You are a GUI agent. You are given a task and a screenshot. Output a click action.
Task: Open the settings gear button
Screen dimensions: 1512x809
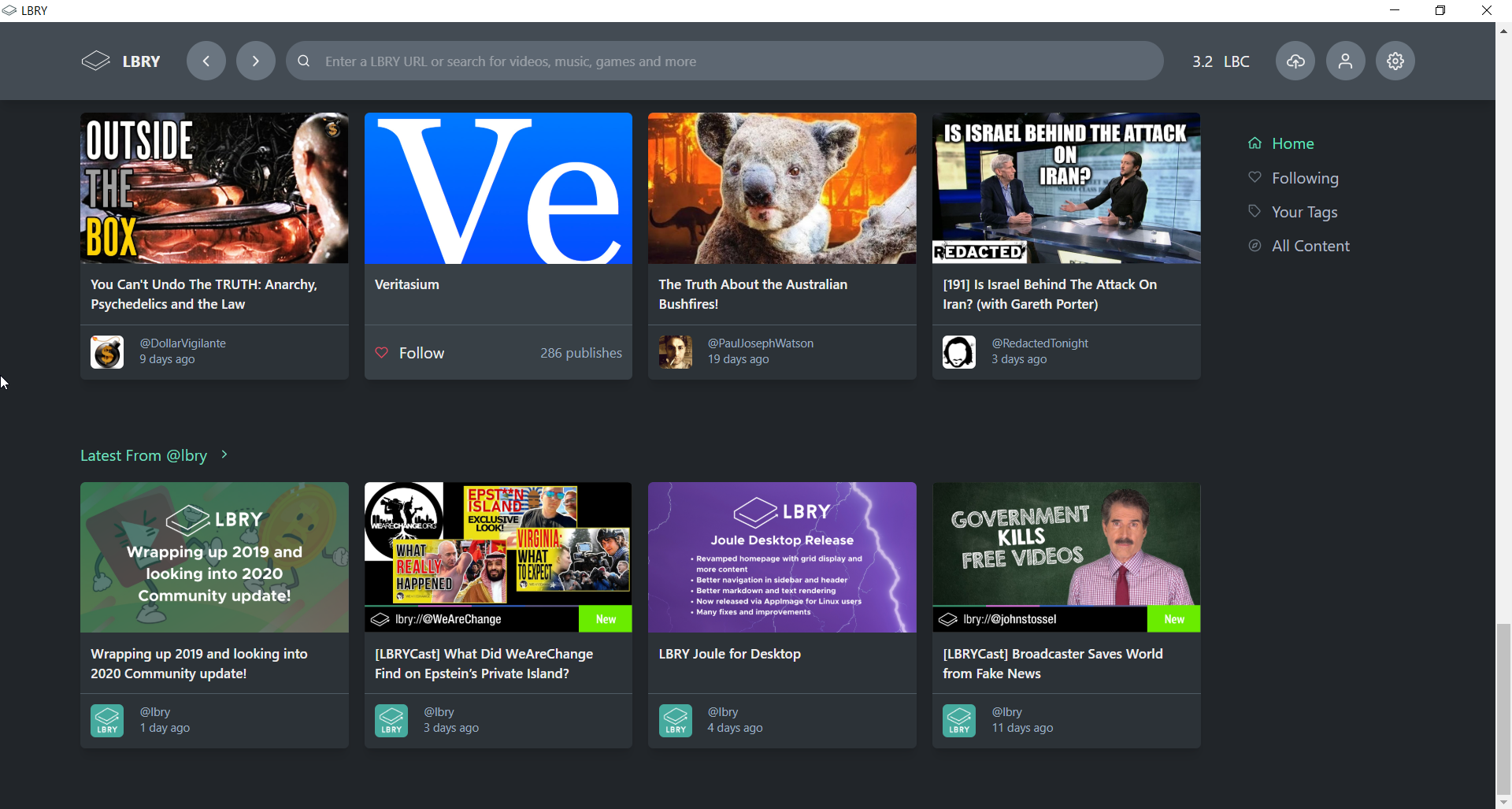(x=1395, y=61)
